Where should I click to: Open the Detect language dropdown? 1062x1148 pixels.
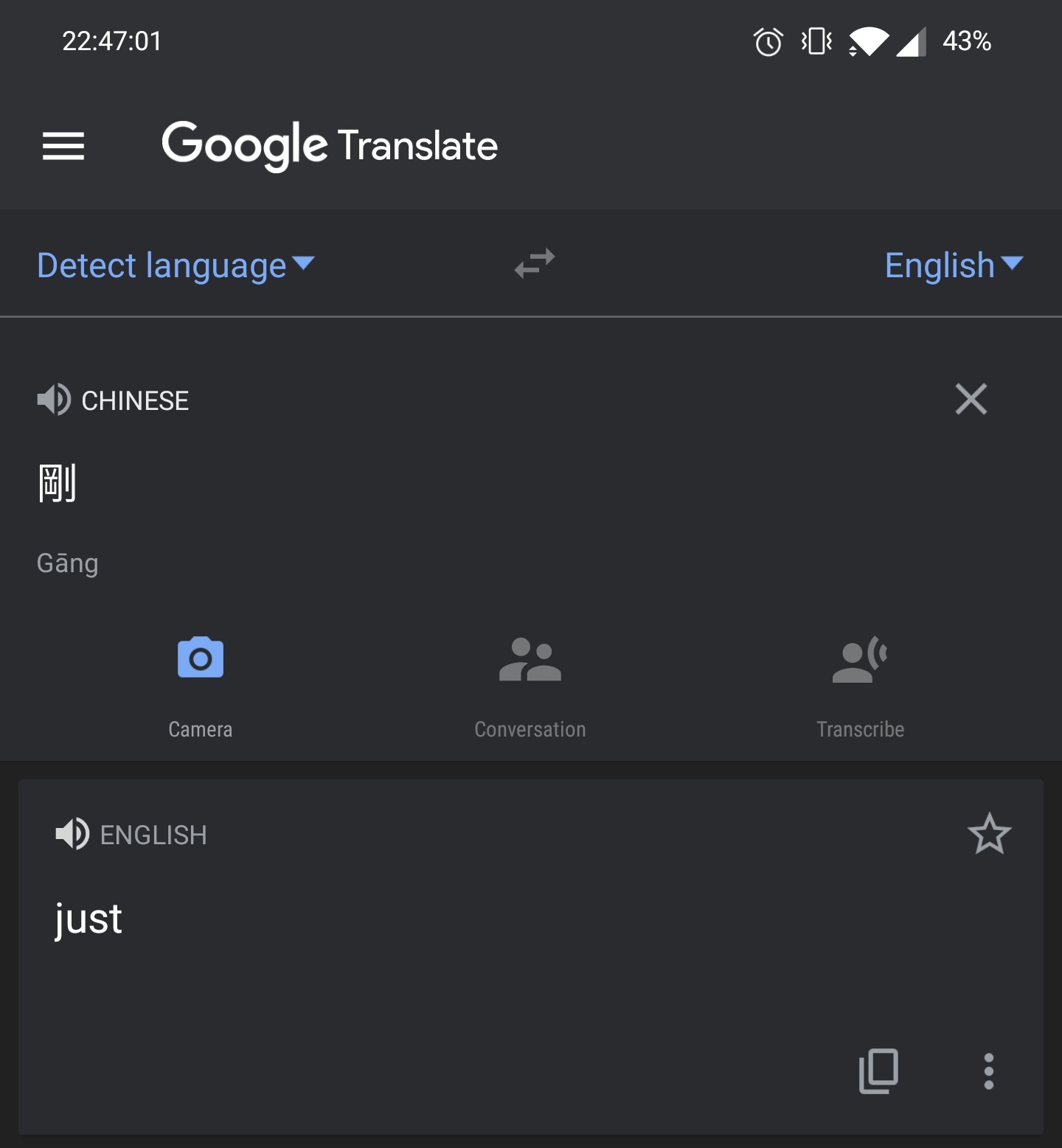(176, 265)
